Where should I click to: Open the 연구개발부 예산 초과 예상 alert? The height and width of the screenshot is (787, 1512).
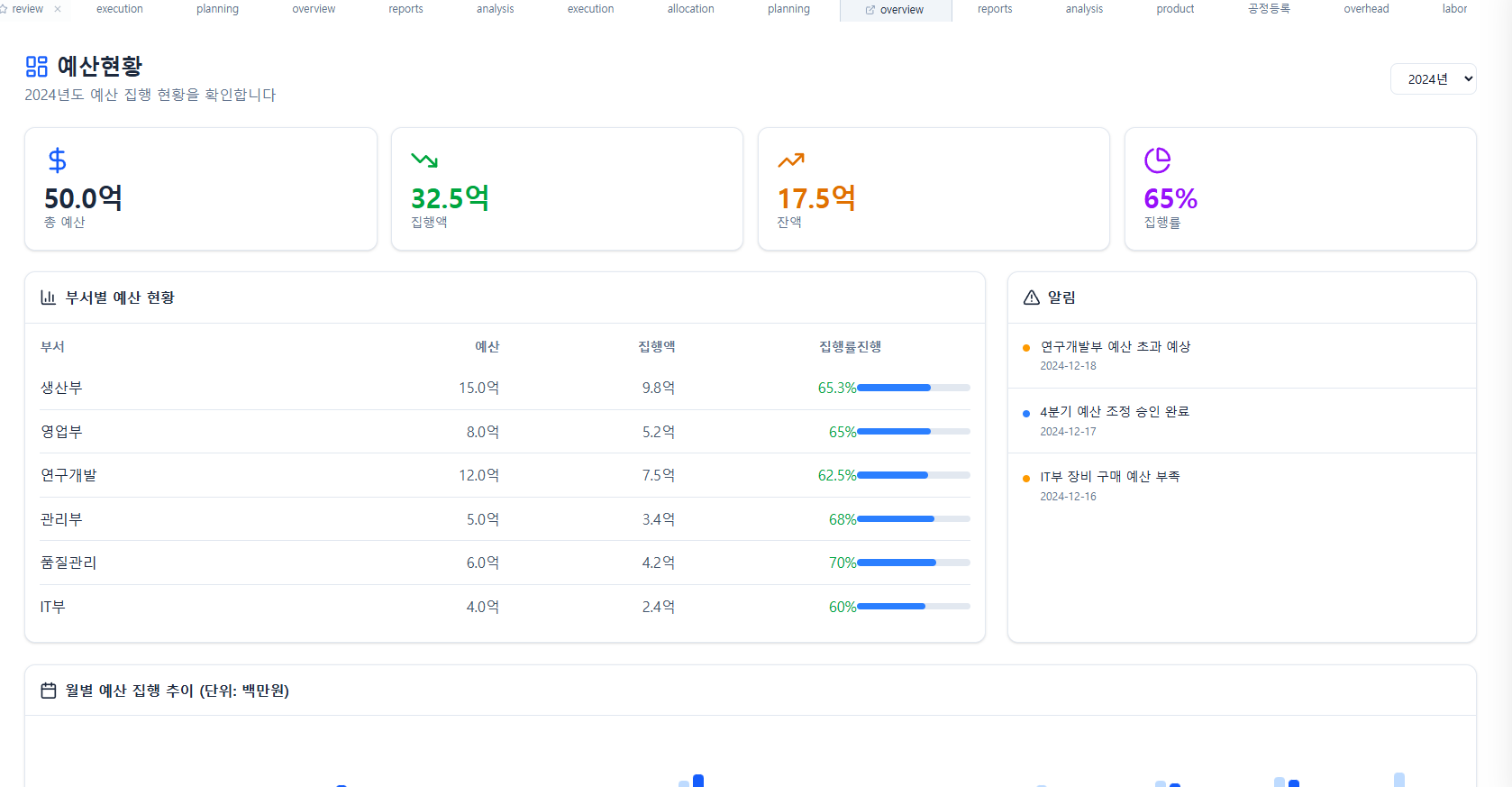pos(1116,347)
